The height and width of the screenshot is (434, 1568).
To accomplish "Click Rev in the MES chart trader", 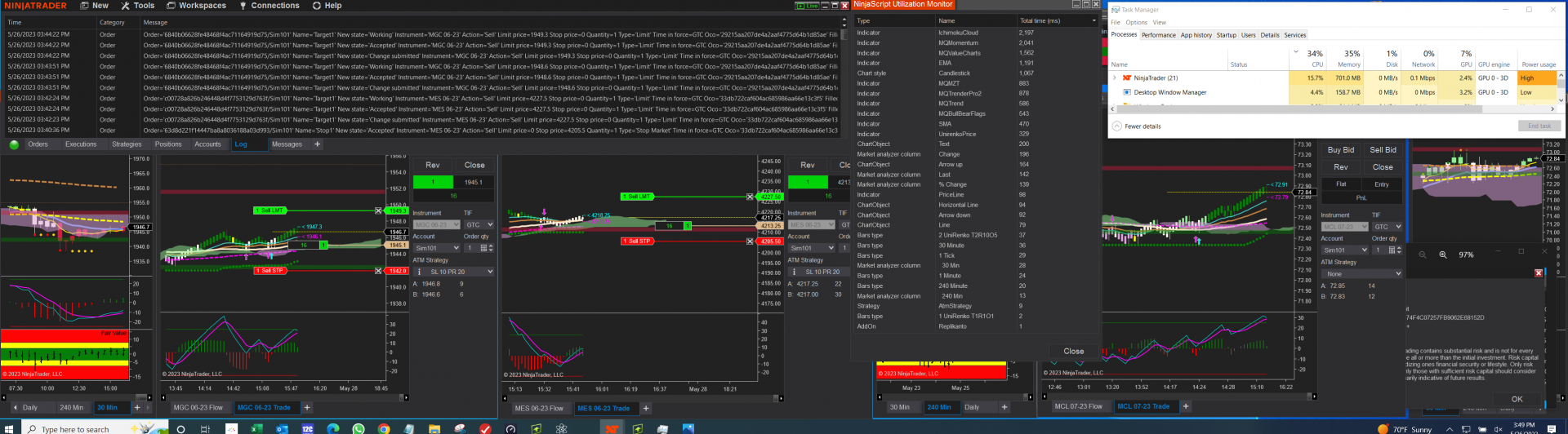I will [x=808, y=165].
